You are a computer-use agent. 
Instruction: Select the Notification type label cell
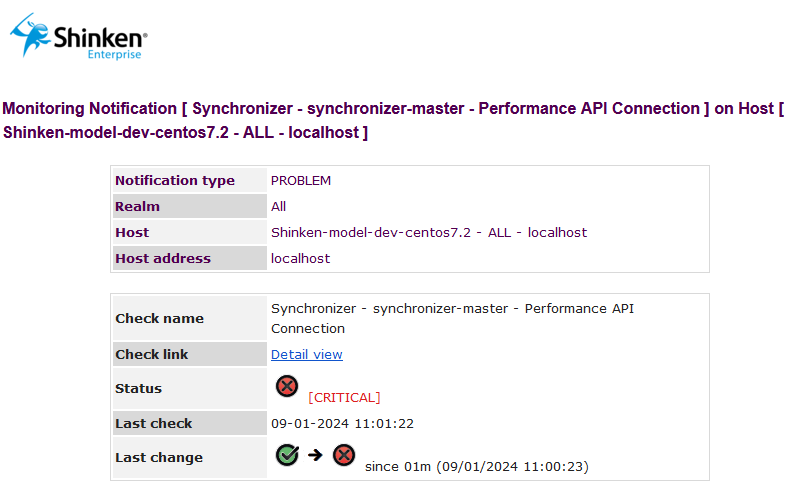175,180
